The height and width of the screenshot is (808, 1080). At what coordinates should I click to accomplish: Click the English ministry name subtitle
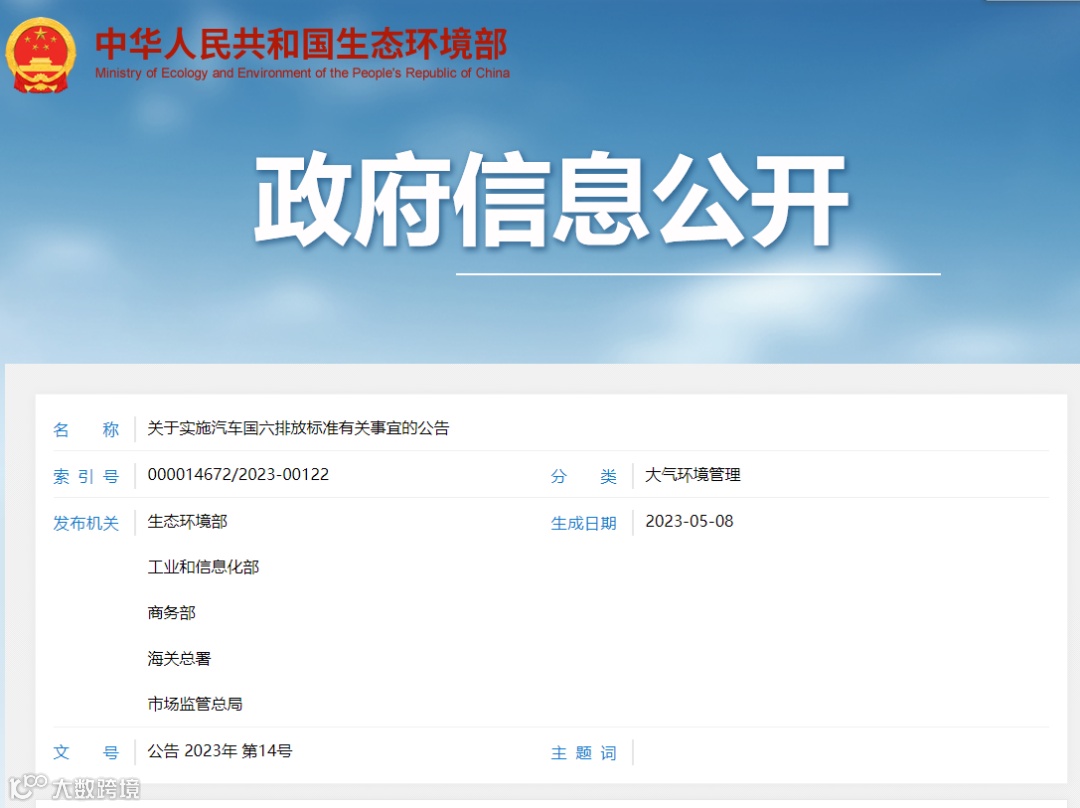[x=302, y=73]
